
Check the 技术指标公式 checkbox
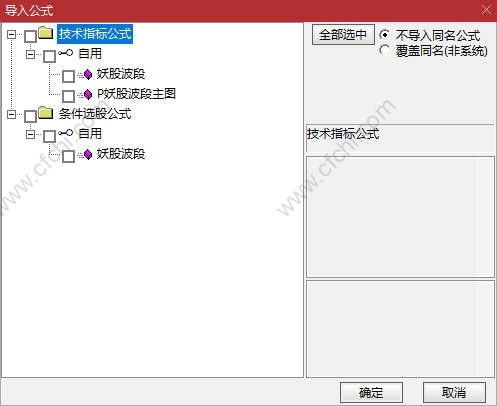point(31,36)
